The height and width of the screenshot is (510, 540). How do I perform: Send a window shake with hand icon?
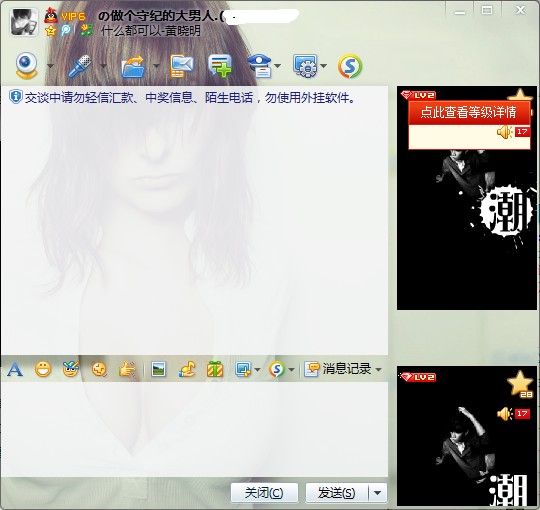click(127, 370)
